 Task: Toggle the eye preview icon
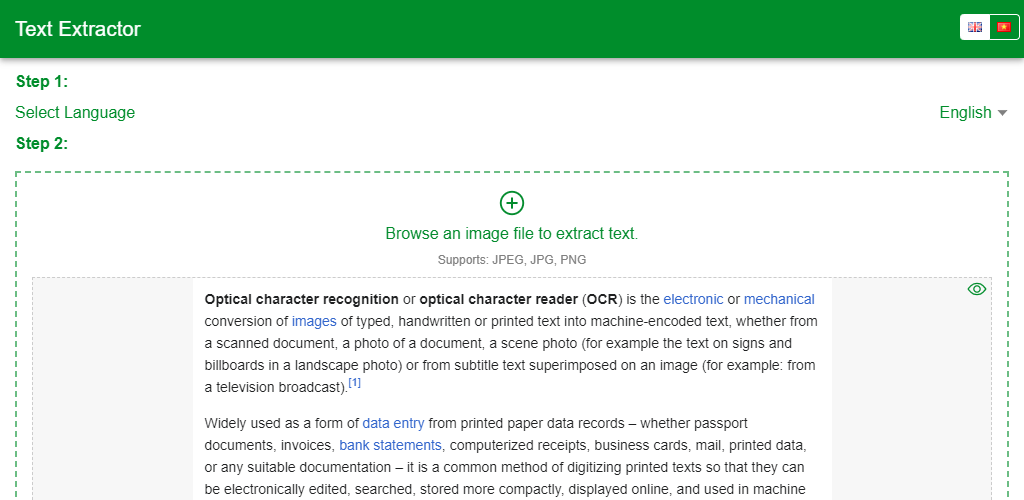(x=976, y=289)
